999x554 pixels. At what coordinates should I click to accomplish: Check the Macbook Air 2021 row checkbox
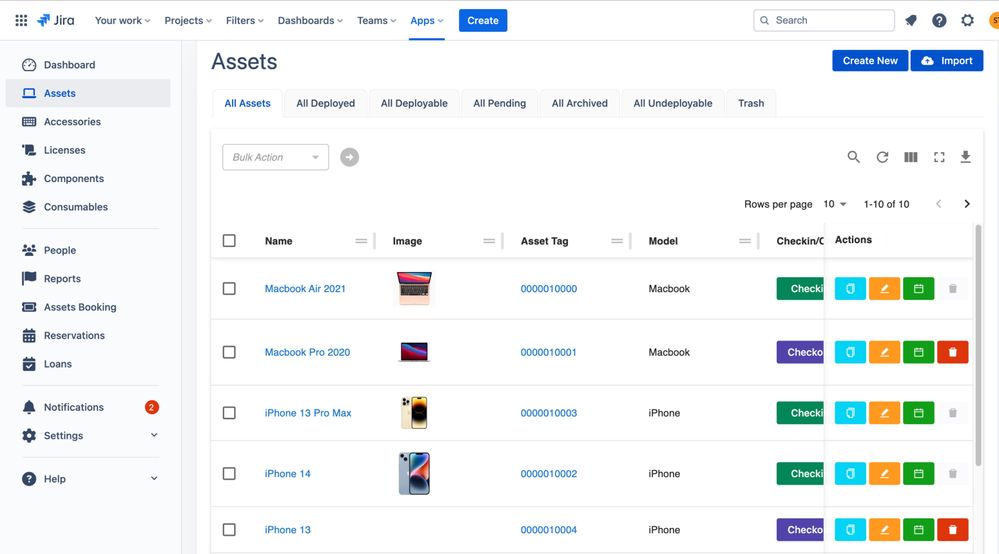229,288
